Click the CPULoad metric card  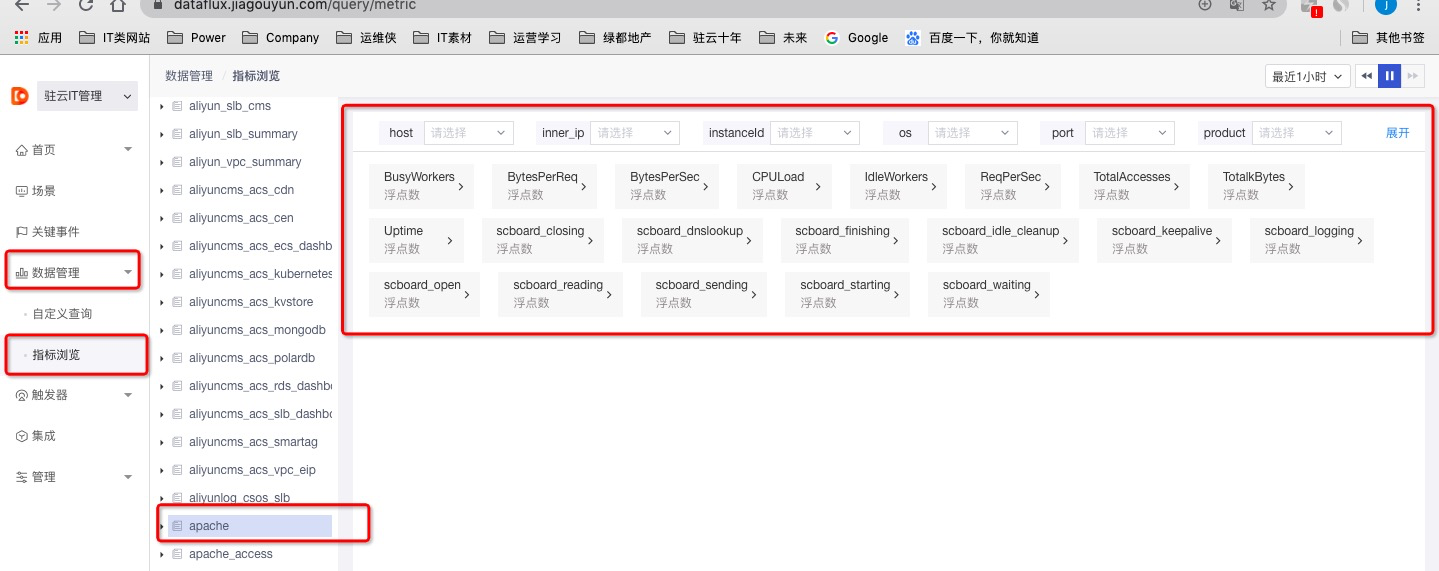coord(785,185)
